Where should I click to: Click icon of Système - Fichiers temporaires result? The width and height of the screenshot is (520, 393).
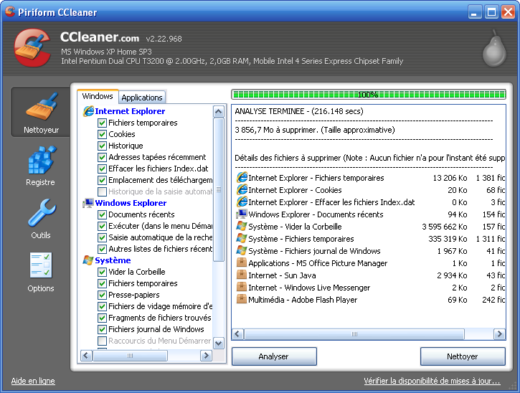click(242, 238)
